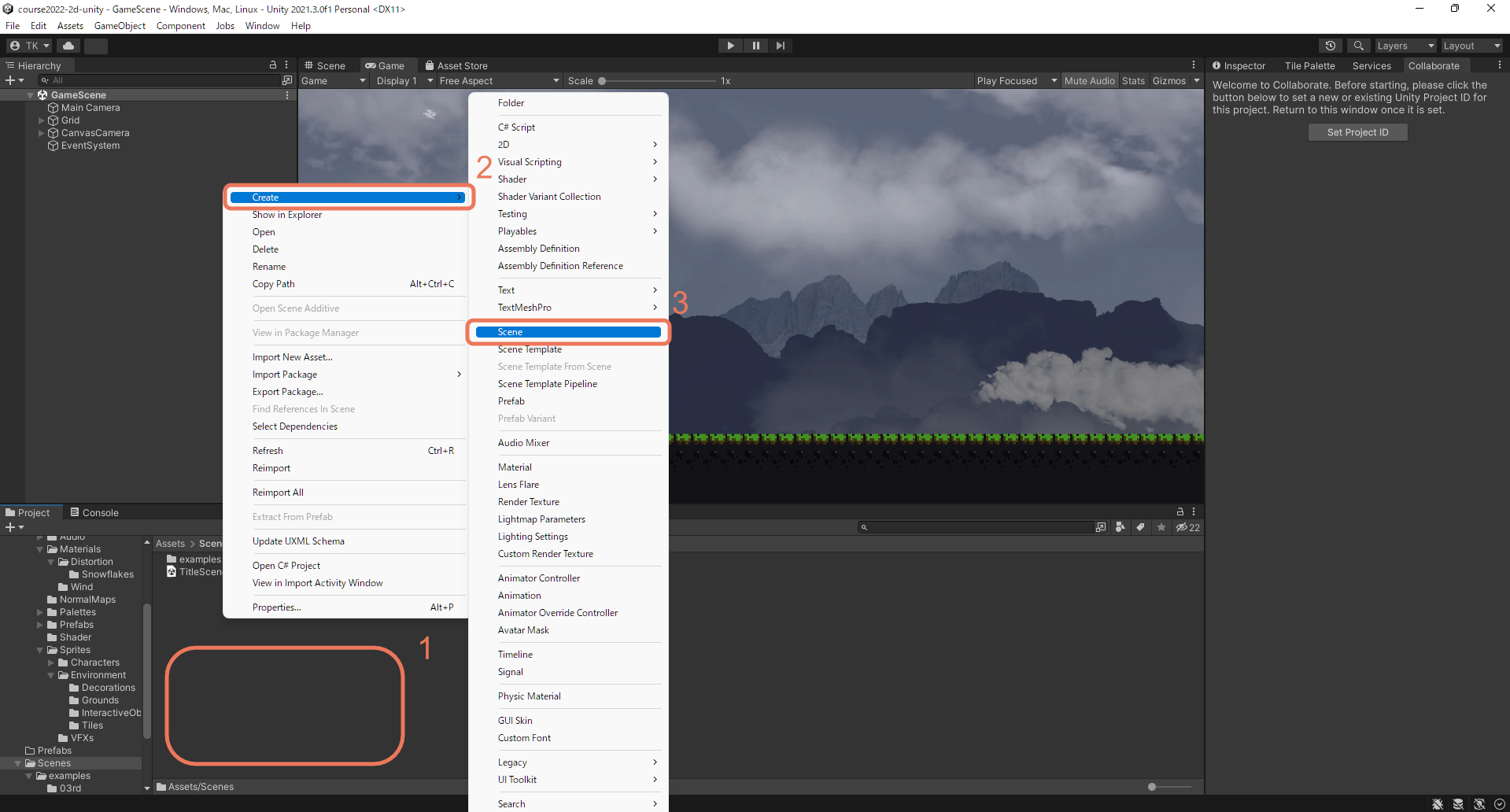Open Hierarchy search in separate window icon
The image size is (1510, 812).
tap(287, 80)
